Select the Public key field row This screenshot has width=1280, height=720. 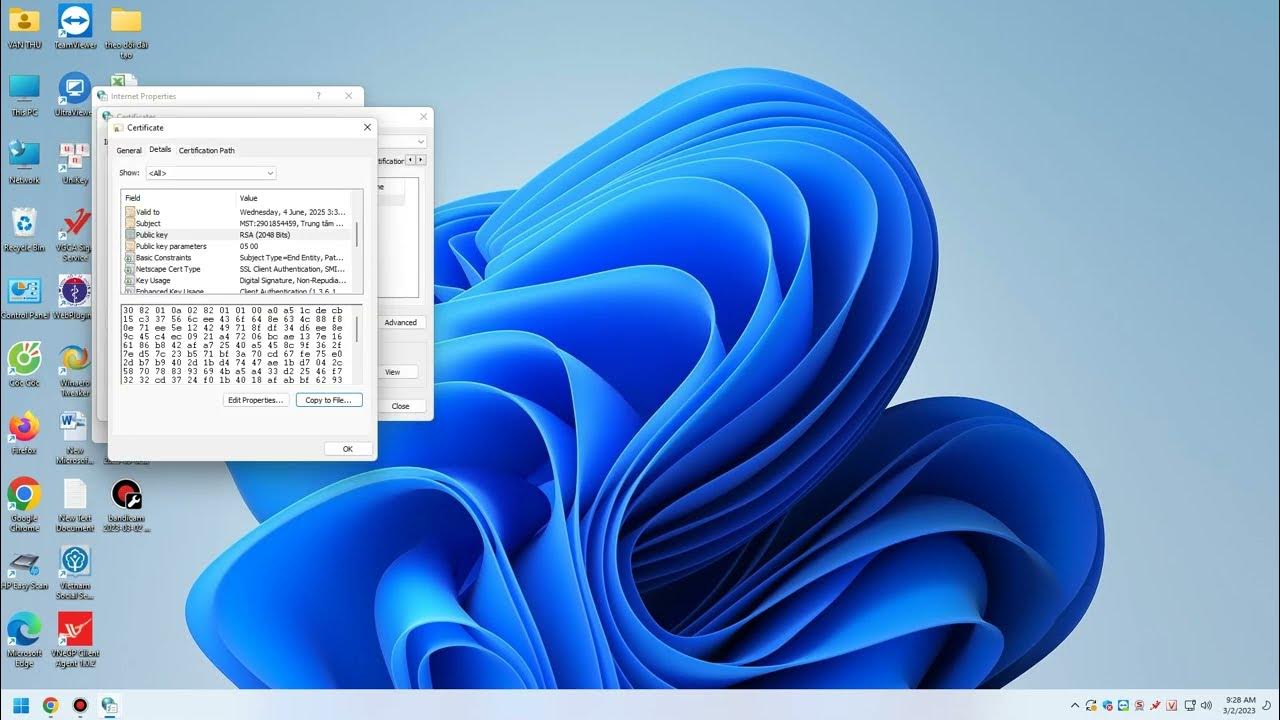click(x=237, y=235)
